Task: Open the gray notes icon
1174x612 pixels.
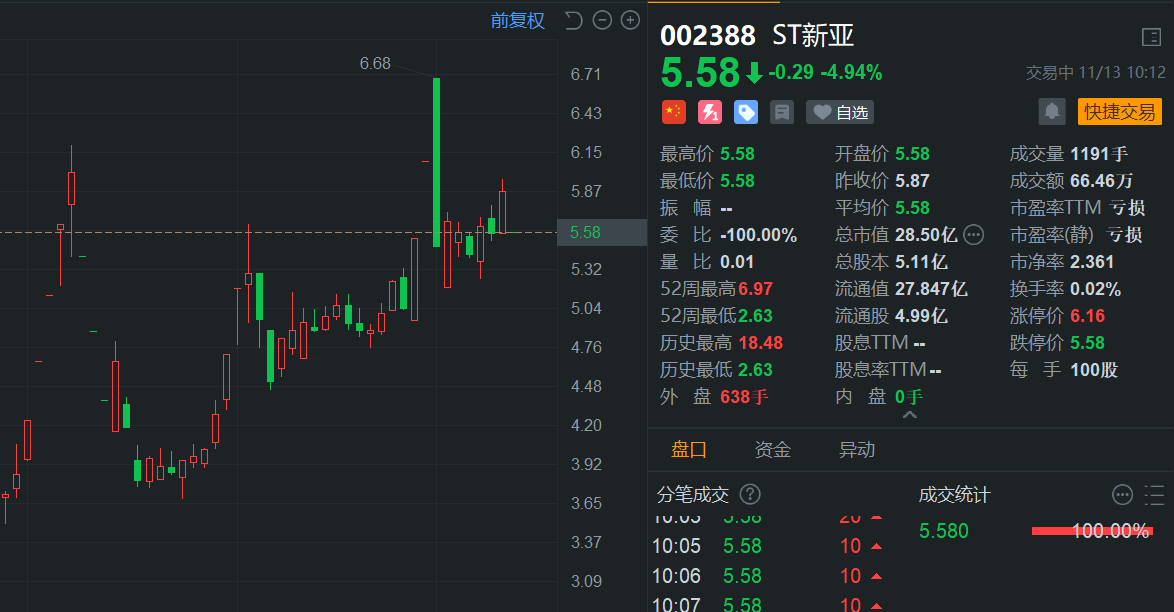Action: [x=782, y=112]
